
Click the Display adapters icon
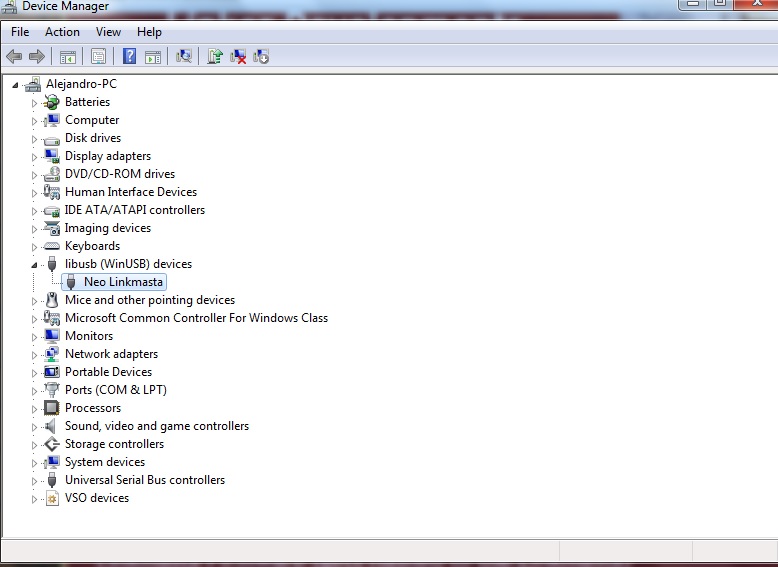click(x=52, y=156)
